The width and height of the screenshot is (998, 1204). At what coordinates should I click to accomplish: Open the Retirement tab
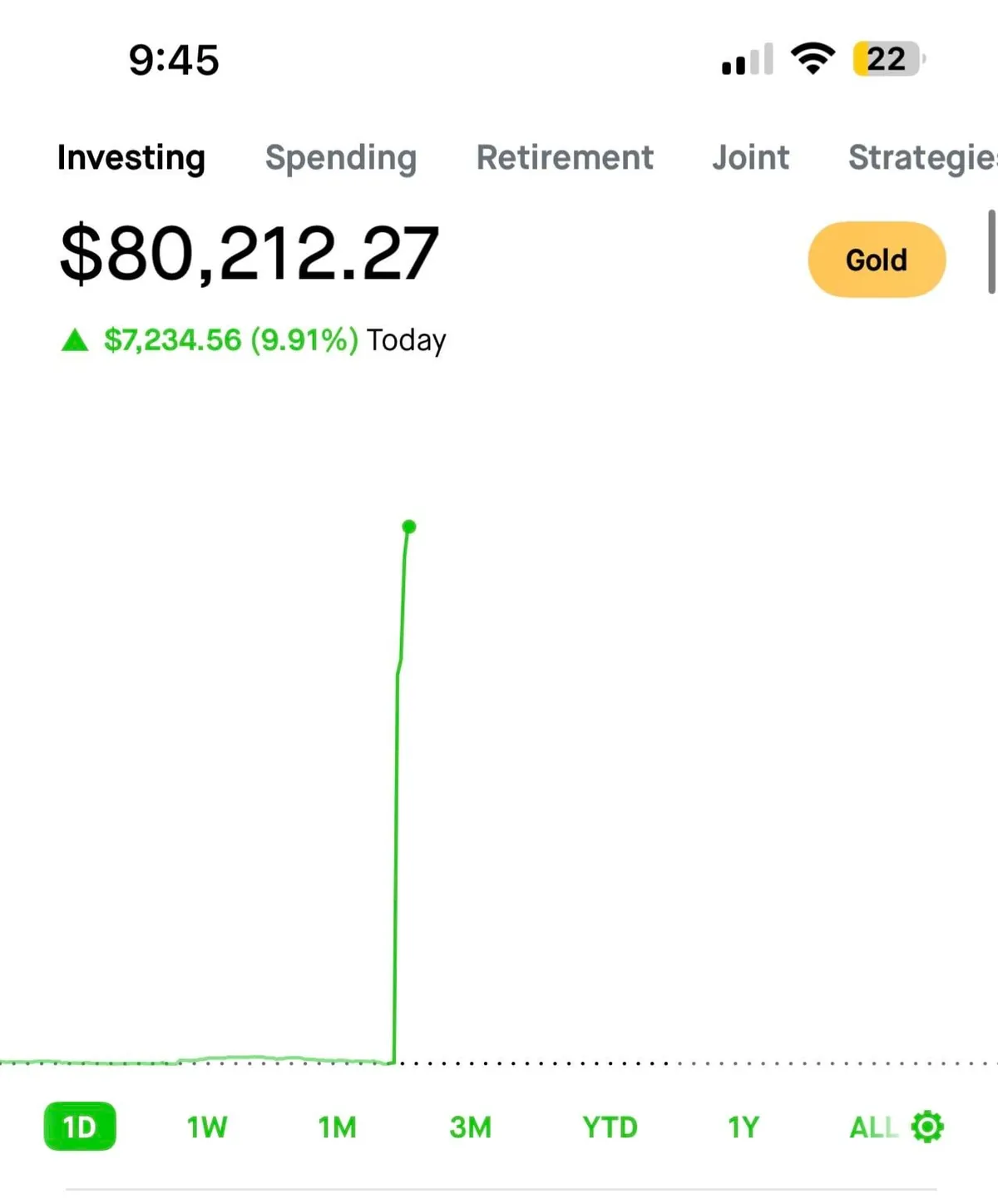tap(565, 157)
